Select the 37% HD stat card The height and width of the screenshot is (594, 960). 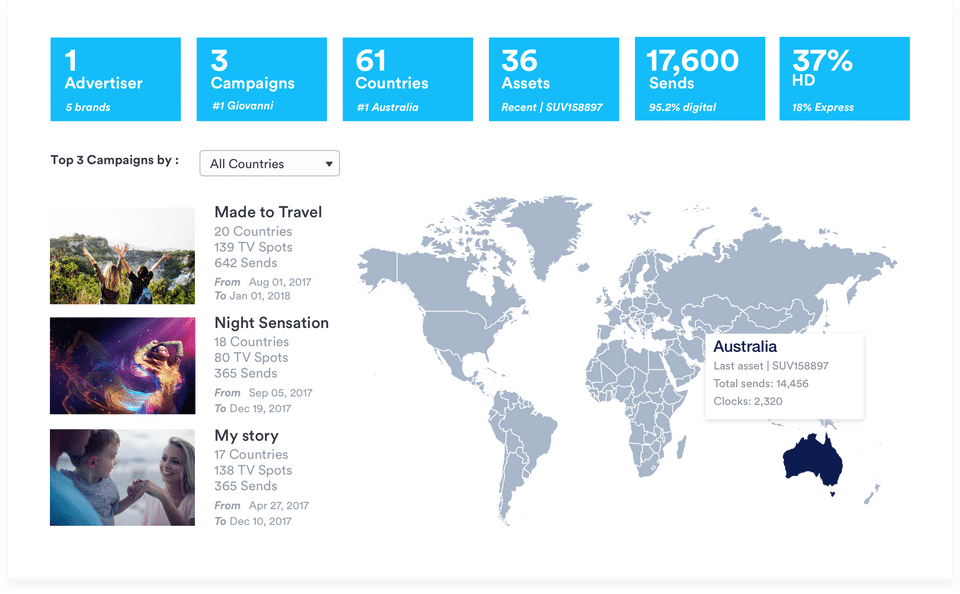tap(844, 79)
